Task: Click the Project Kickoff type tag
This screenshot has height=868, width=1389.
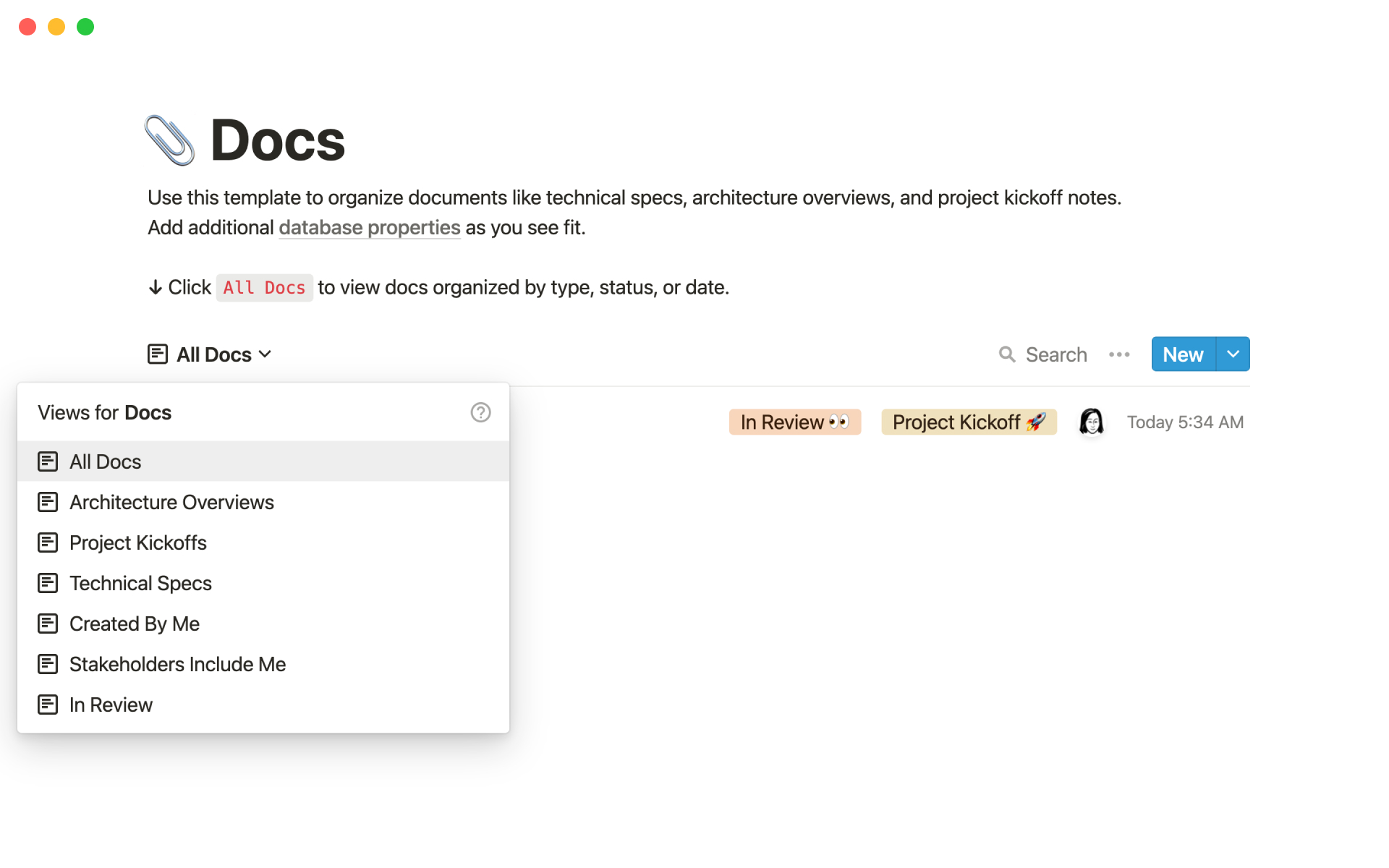Action: [x=969, y=422]
